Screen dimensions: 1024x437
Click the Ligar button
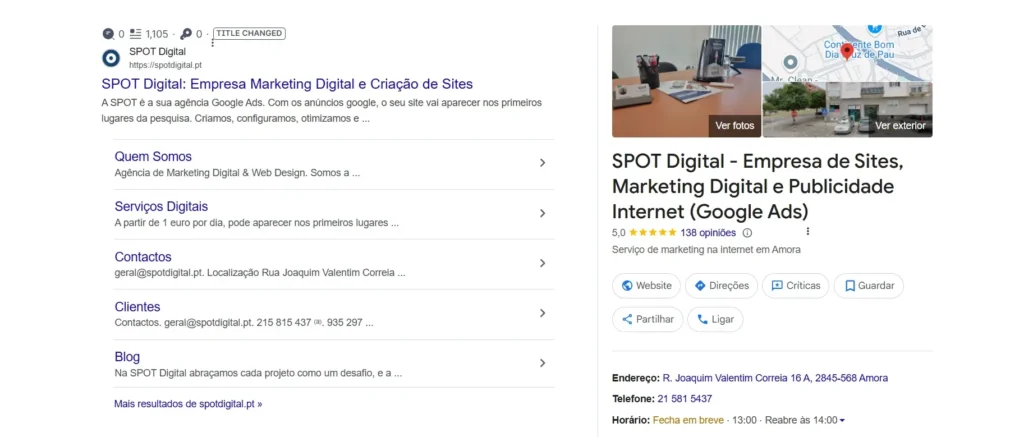pos(715,319)
